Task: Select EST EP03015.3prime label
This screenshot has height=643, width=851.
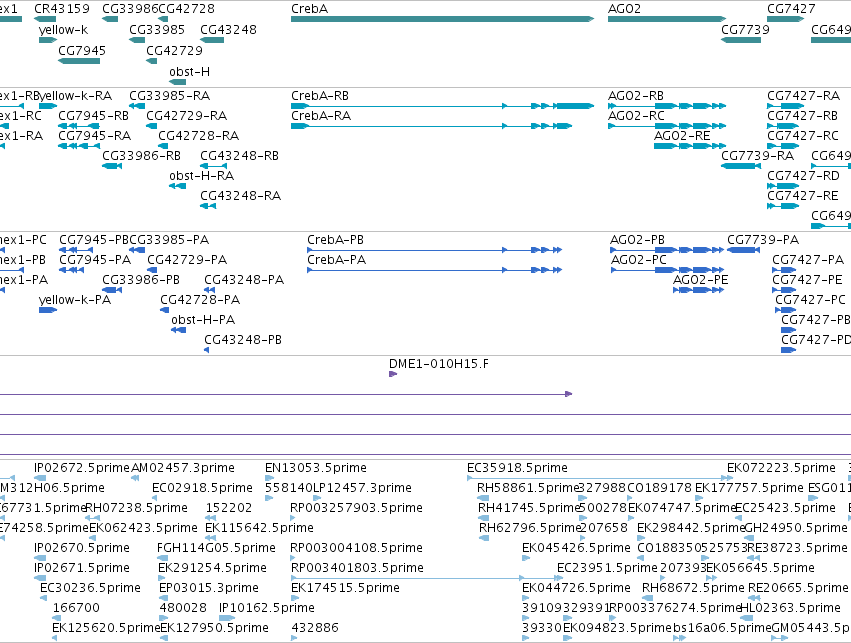Action: point(209,588)
